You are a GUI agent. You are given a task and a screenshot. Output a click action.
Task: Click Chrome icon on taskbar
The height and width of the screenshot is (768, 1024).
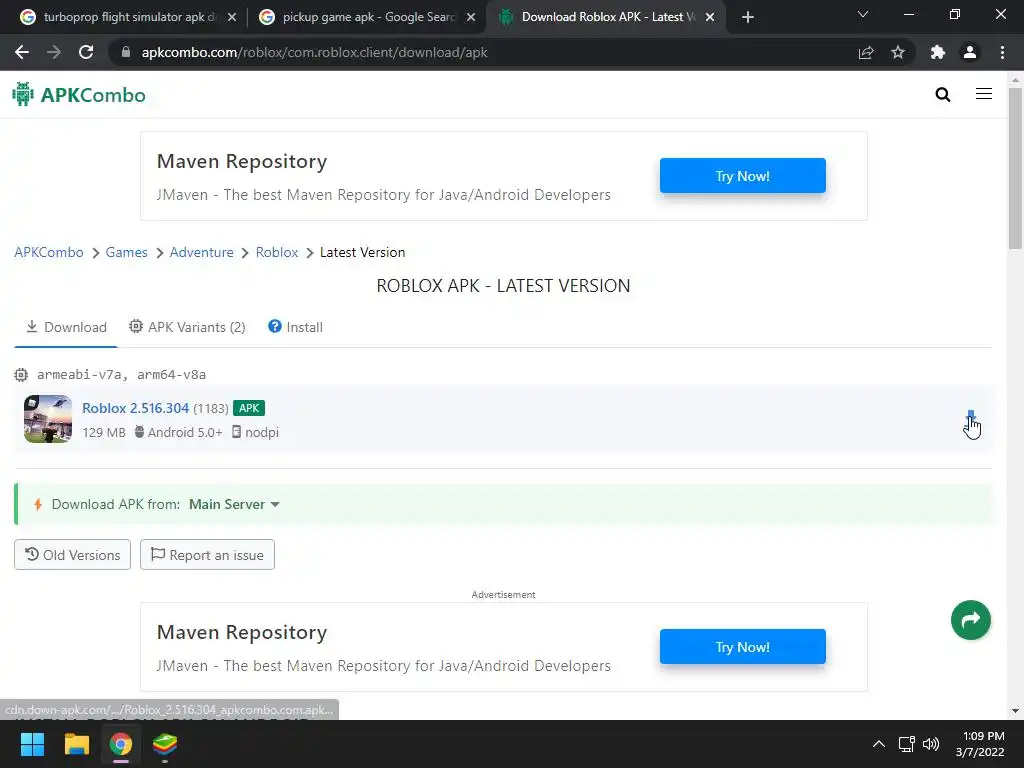121,744
